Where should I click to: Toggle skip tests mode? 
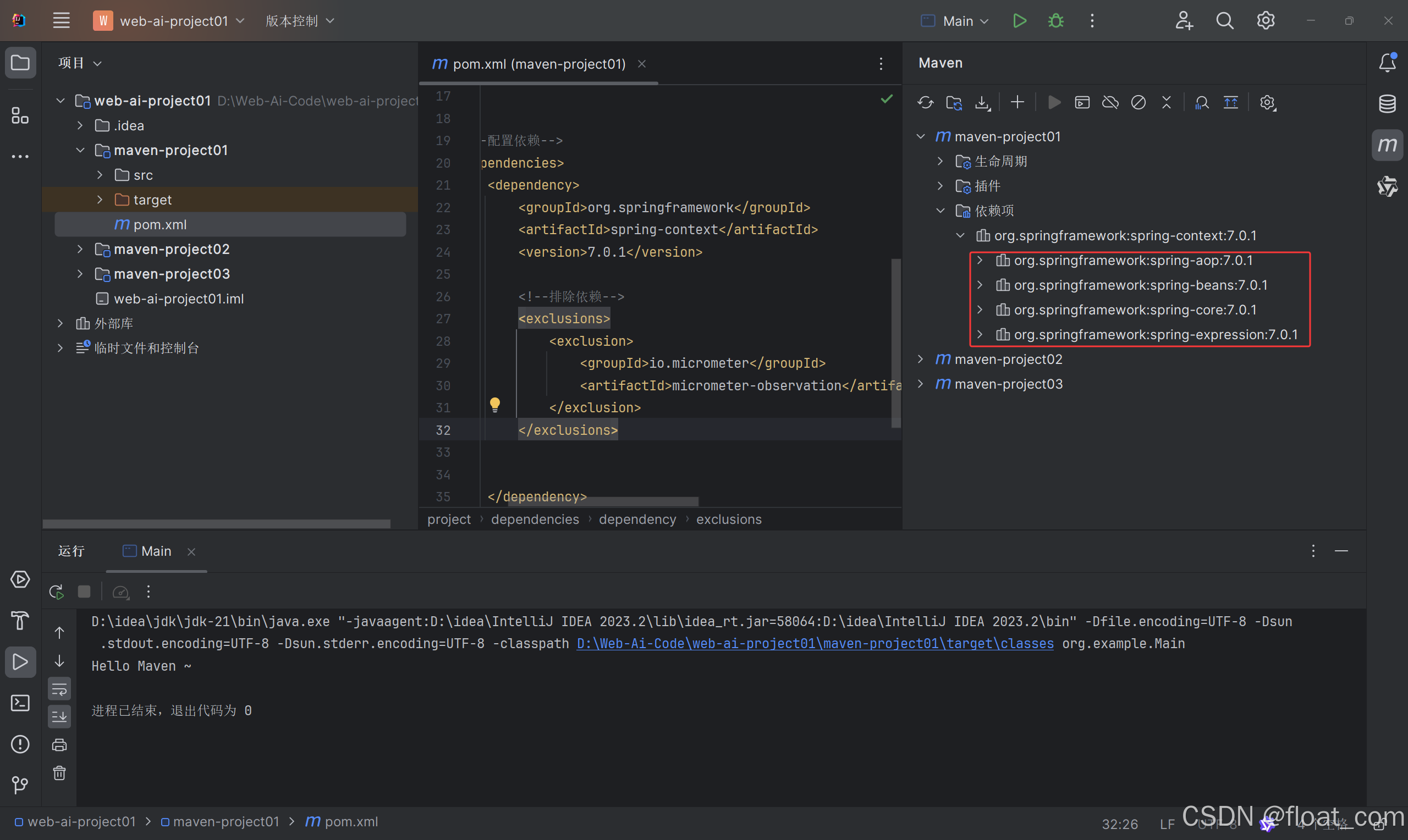click(x=1138, y=102)
